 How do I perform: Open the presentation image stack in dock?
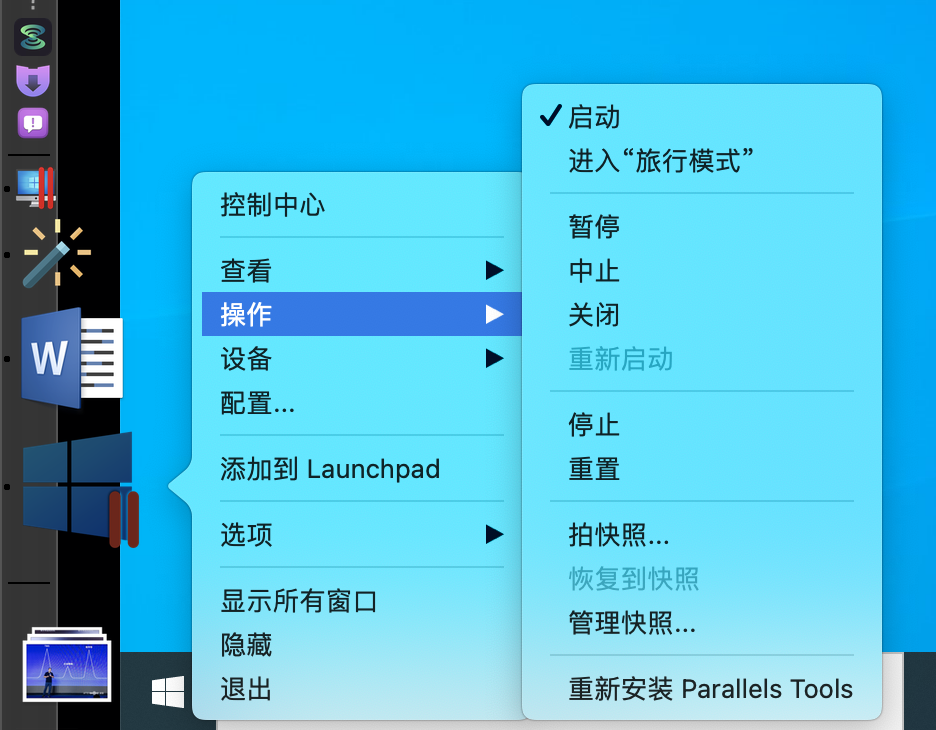coord(67,664)
